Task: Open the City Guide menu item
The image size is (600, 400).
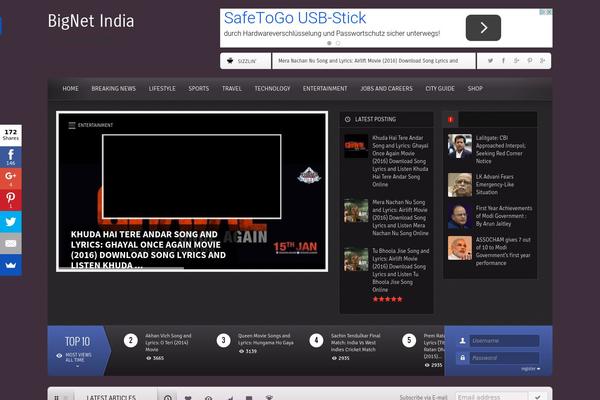Action: coord(440,88)
